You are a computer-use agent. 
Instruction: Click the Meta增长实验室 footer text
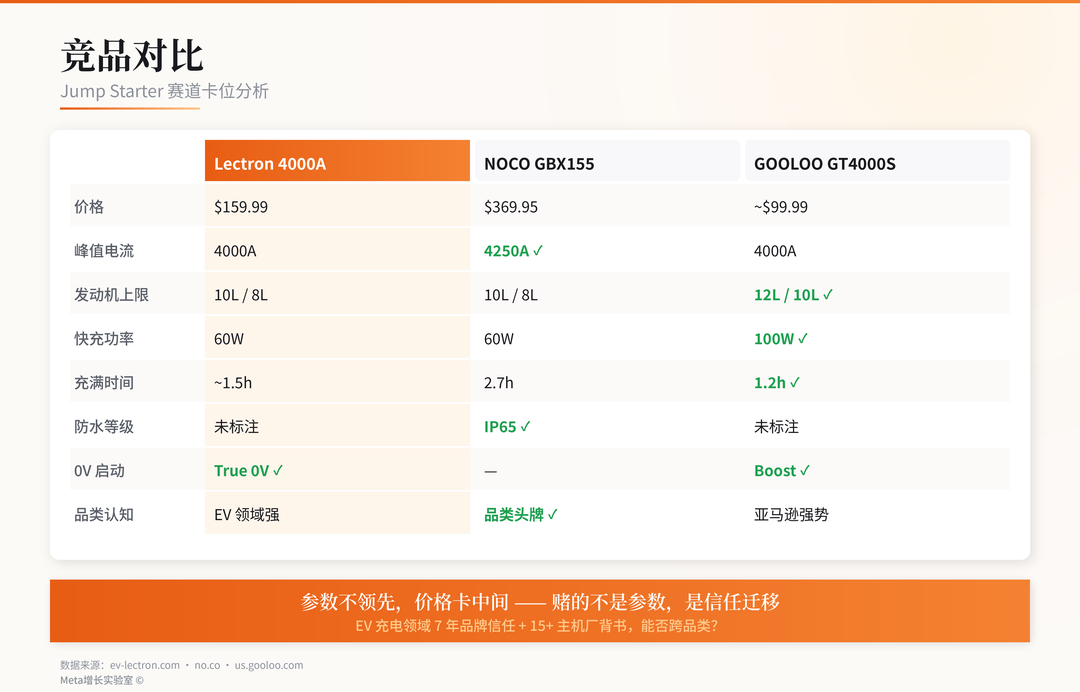click(102, 680)
